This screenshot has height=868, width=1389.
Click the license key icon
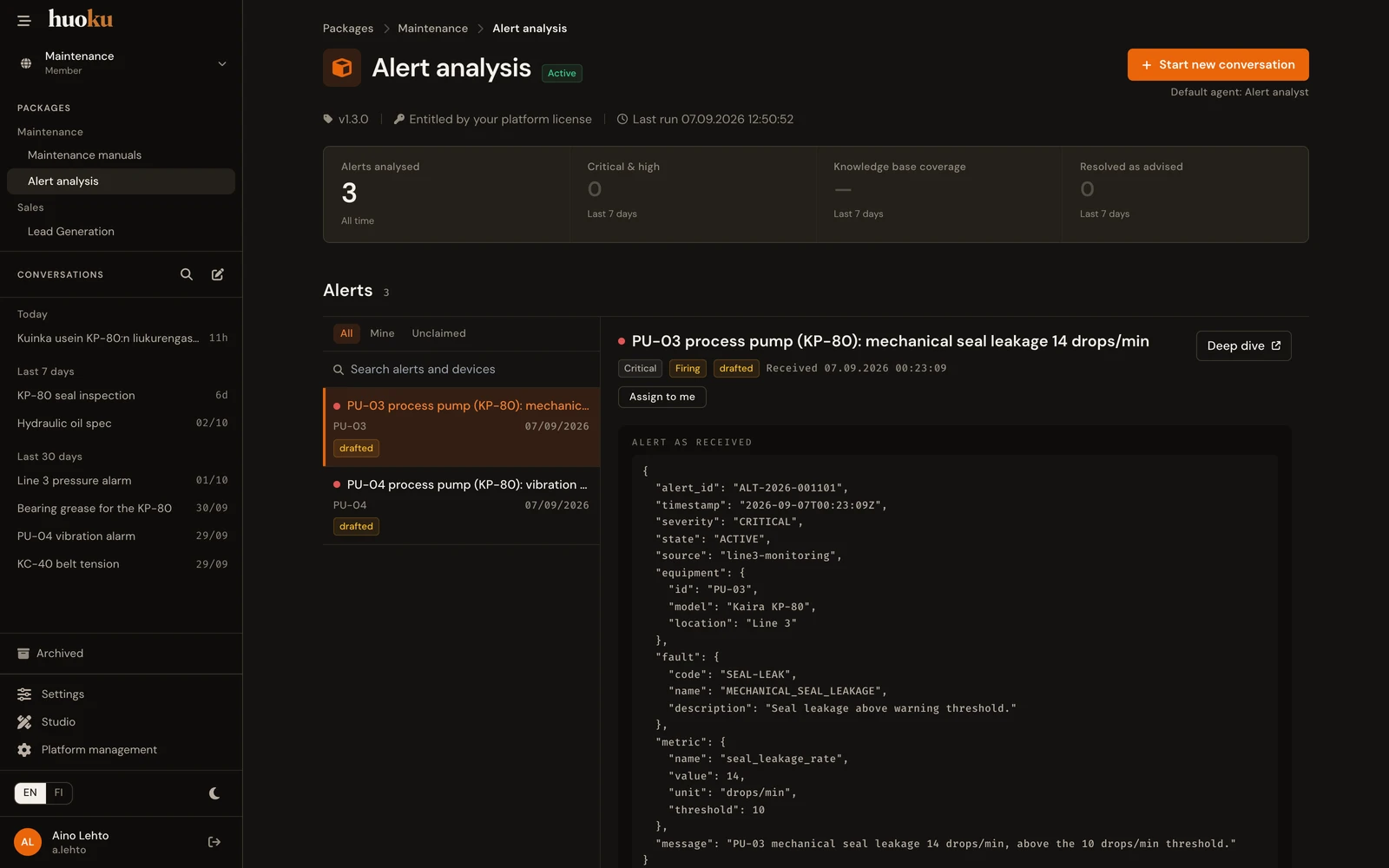click(399, 119)
